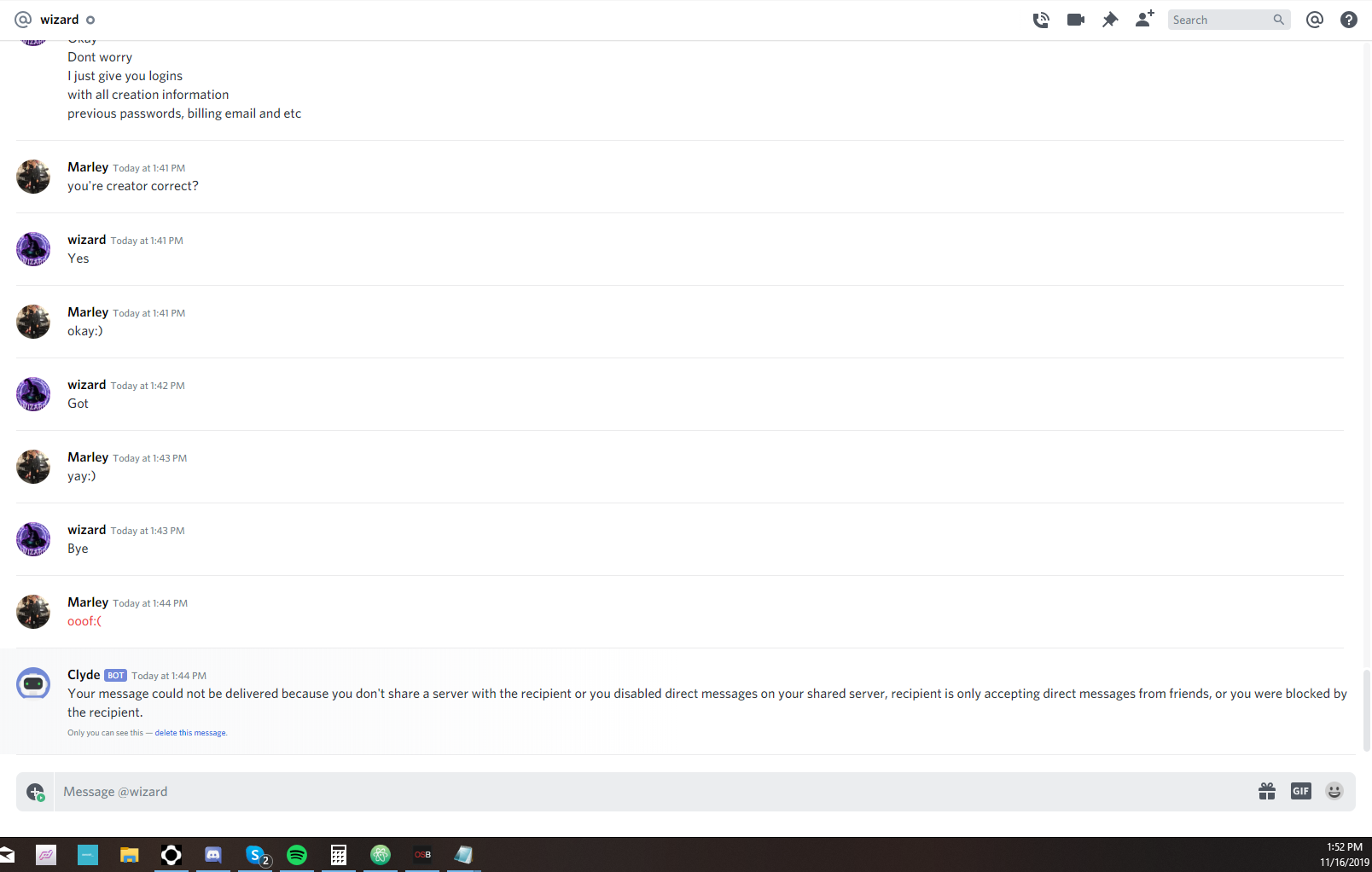
Task: Open Calculator from the taskbar
Action: pos(339,854)
